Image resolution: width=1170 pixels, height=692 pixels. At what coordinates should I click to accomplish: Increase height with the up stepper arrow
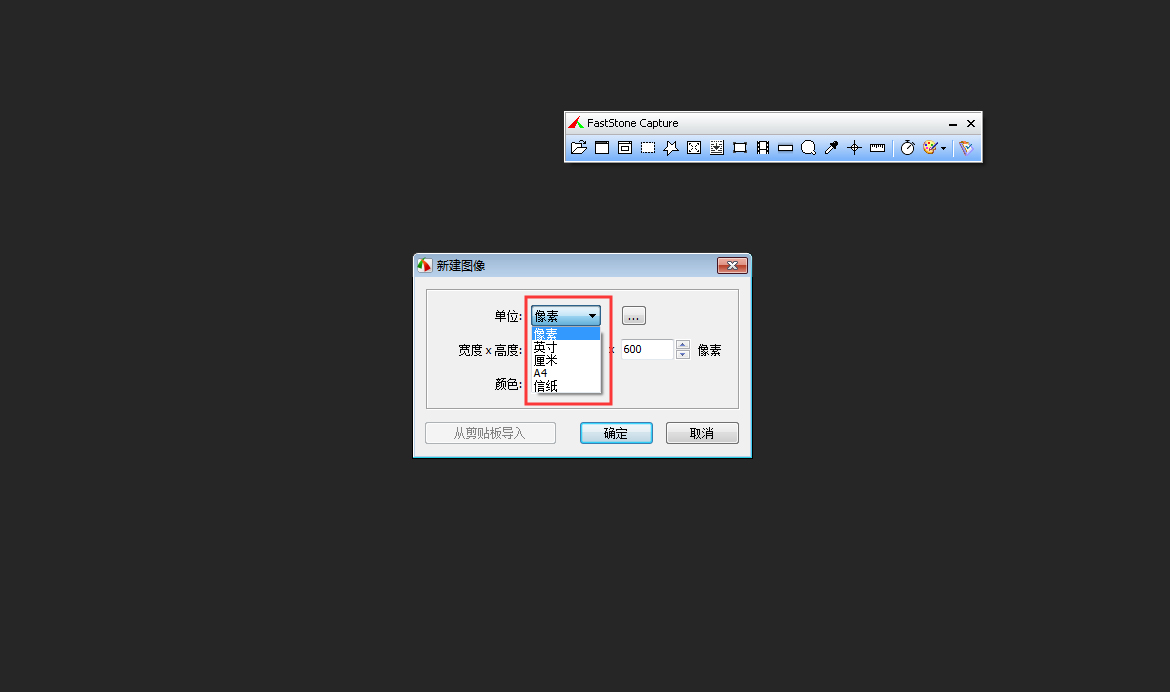coord(683,344)
